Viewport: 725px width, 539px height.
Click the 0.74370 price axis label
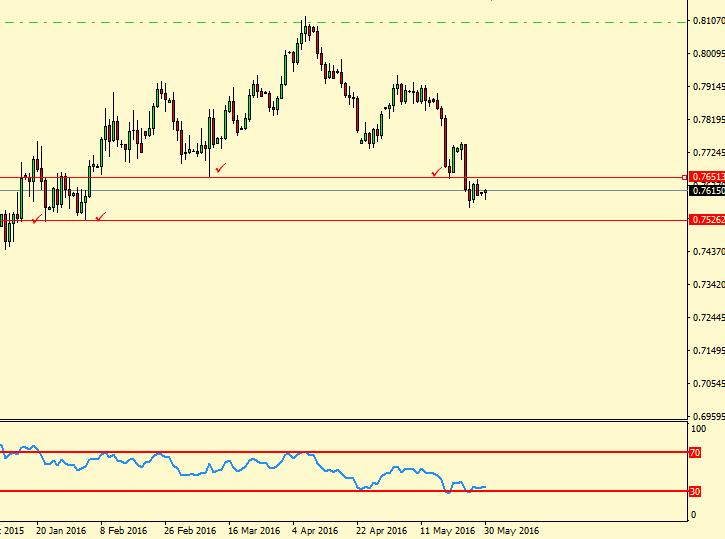point(708,251)
